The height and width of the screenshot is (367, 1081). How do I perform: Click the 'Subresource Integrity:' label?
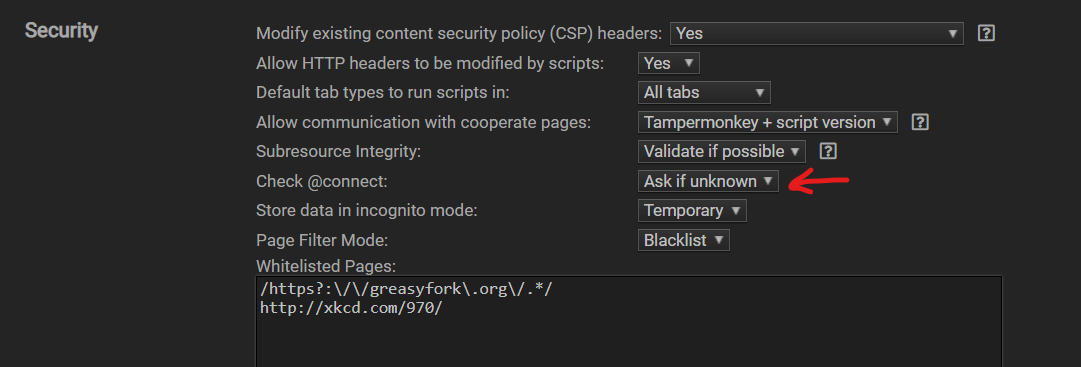[339, 151]
